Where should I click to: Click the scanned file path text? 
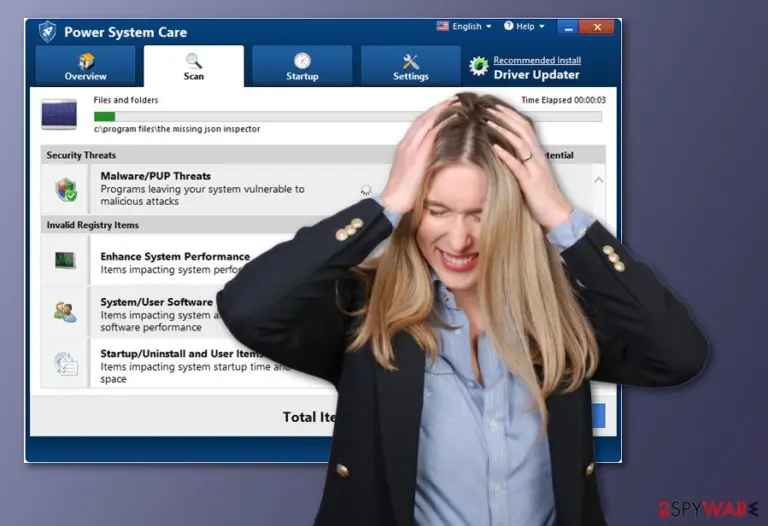(x=177, y=129)
